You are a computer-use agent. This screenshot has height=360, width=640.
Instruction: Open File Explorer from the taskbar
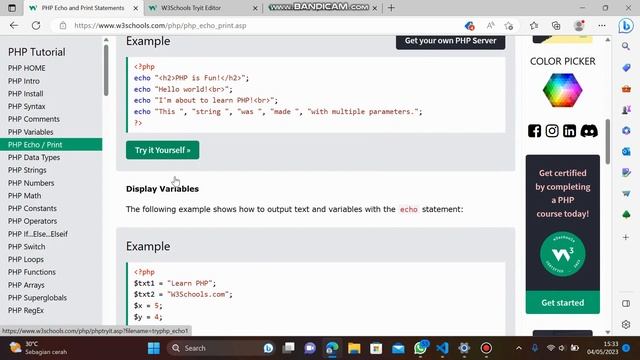click(x=354, y=348)
